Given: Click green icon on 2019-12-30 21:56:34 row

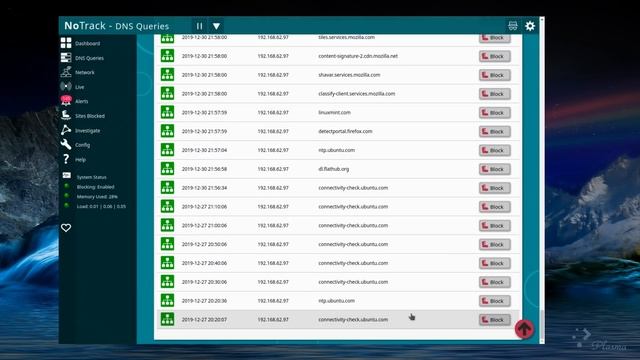Looking at the screenshot, I should [x=167, y=188].
